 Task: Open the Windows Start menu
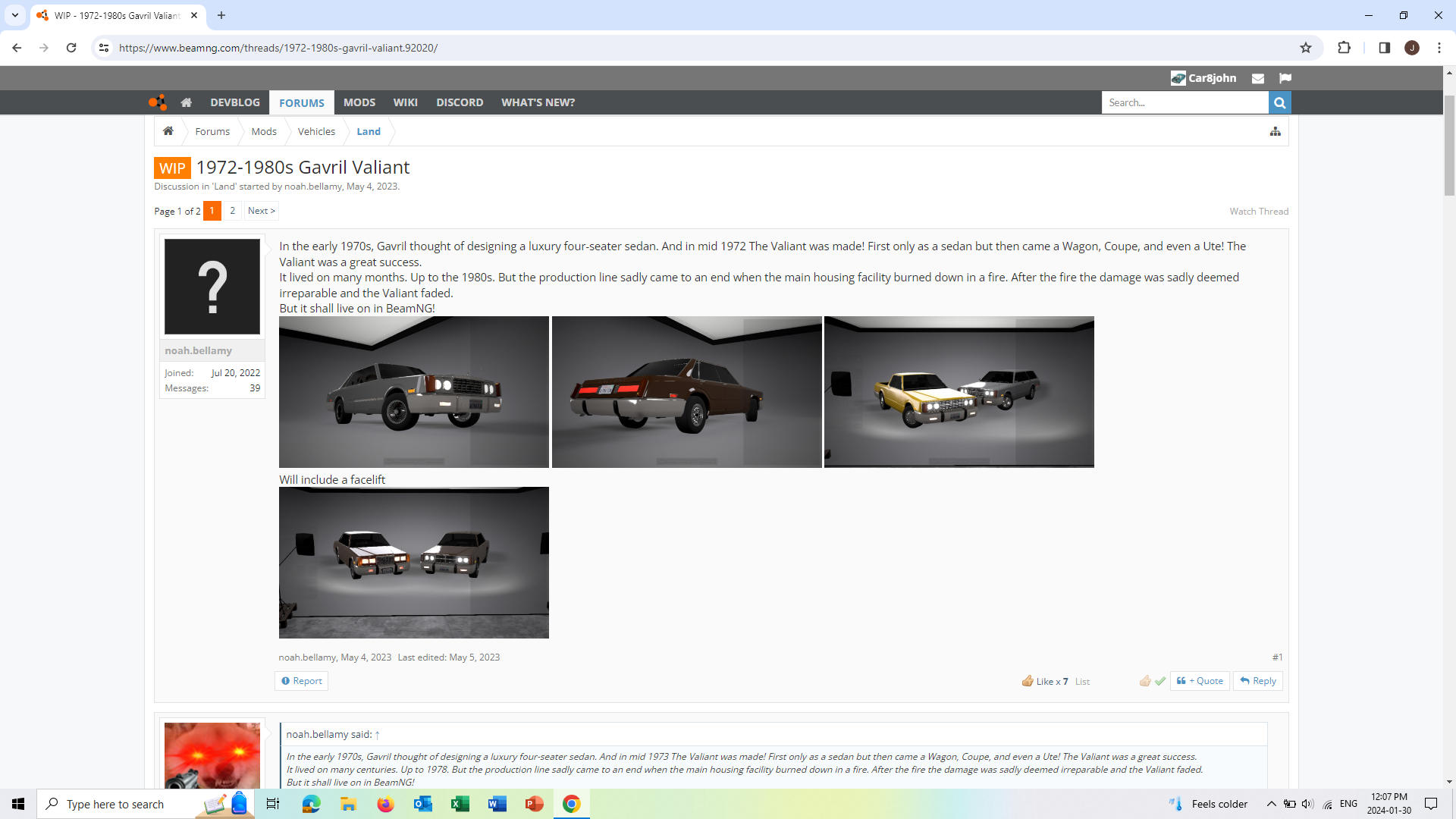click(18, 804)
